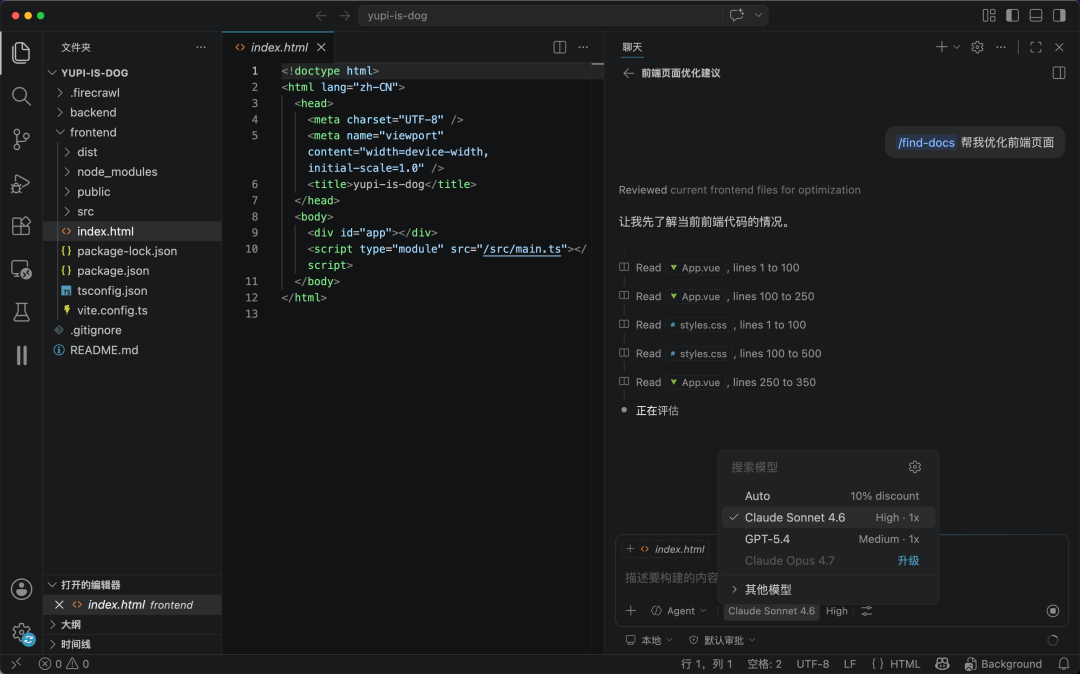Open the Claude Sonnet 4.6 model picker button

tap(771, 611)
